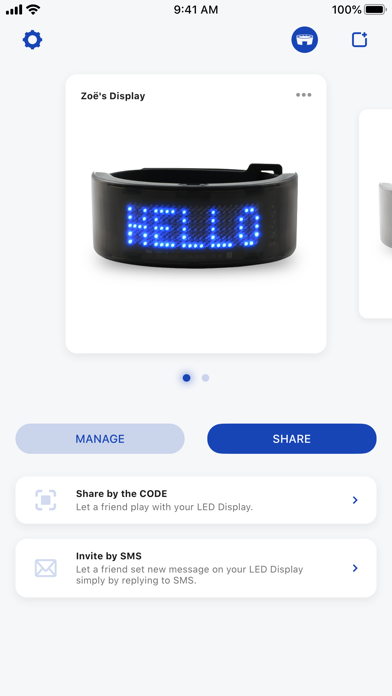Tap the Wi-Fi indicator in status bar
Viewport: 392px width, 696px height.
point(33,9)
